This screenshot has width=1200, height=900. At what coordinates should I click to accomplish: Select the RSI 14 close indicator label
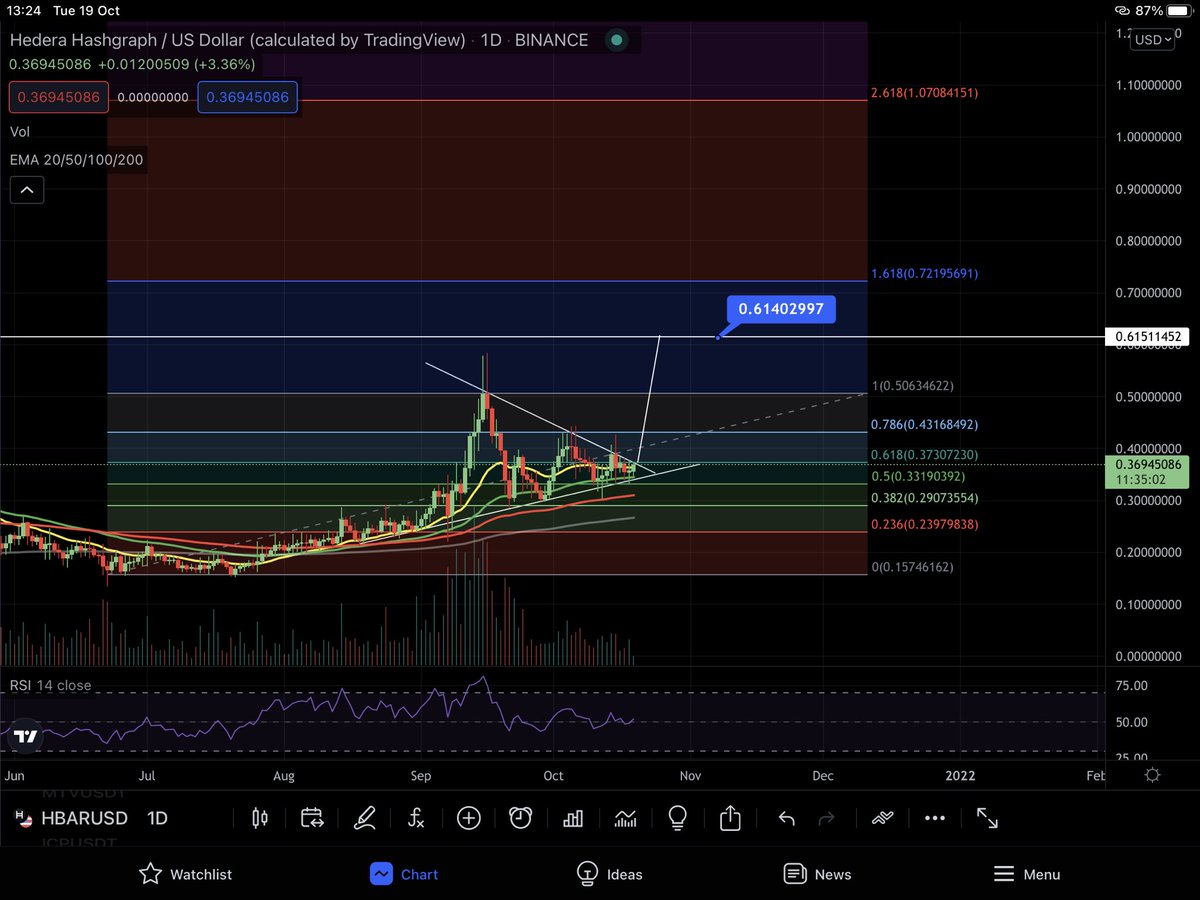[x=51, y=685]
